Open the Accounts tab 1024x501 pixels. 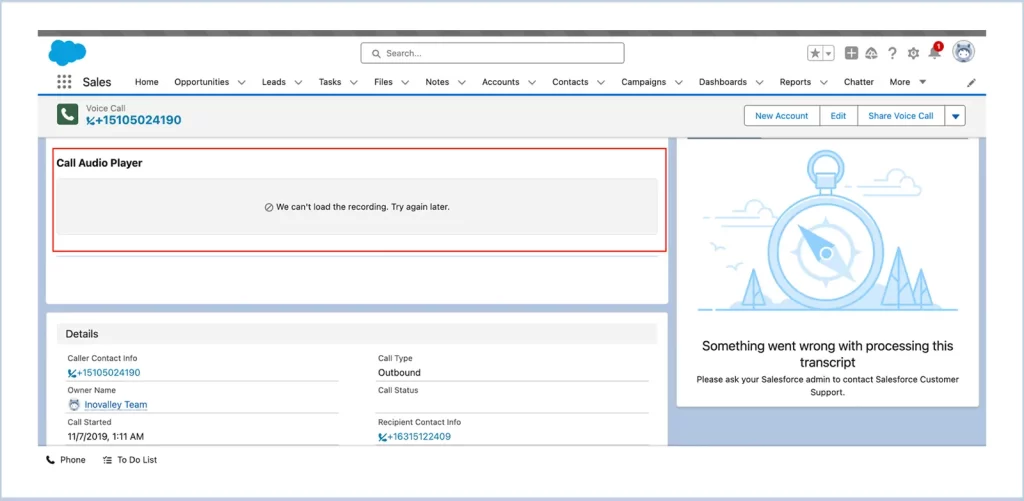point(501,82)
